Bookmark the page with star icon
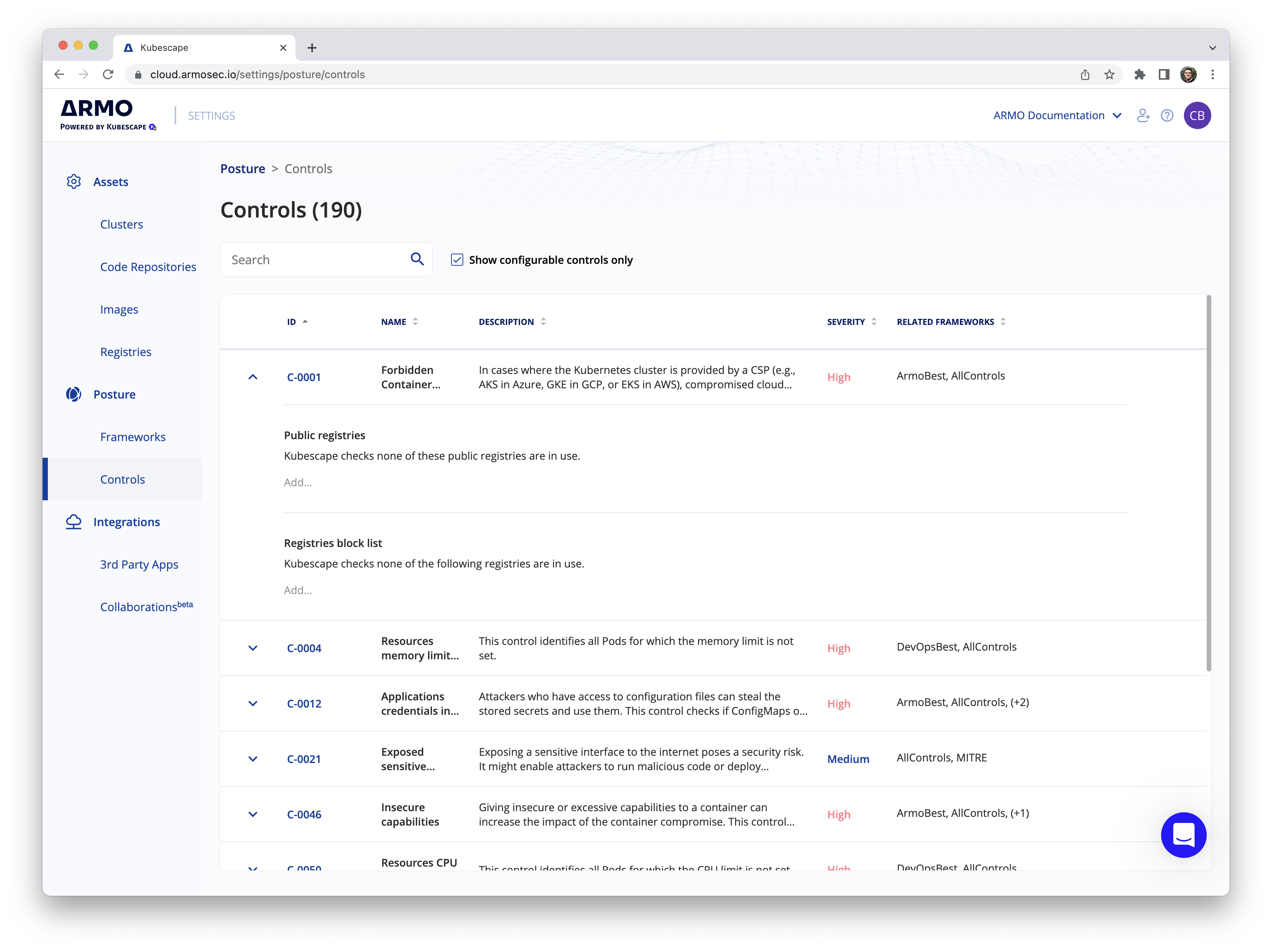This screenshot has width=1272, height=952. pos(1109,75)
